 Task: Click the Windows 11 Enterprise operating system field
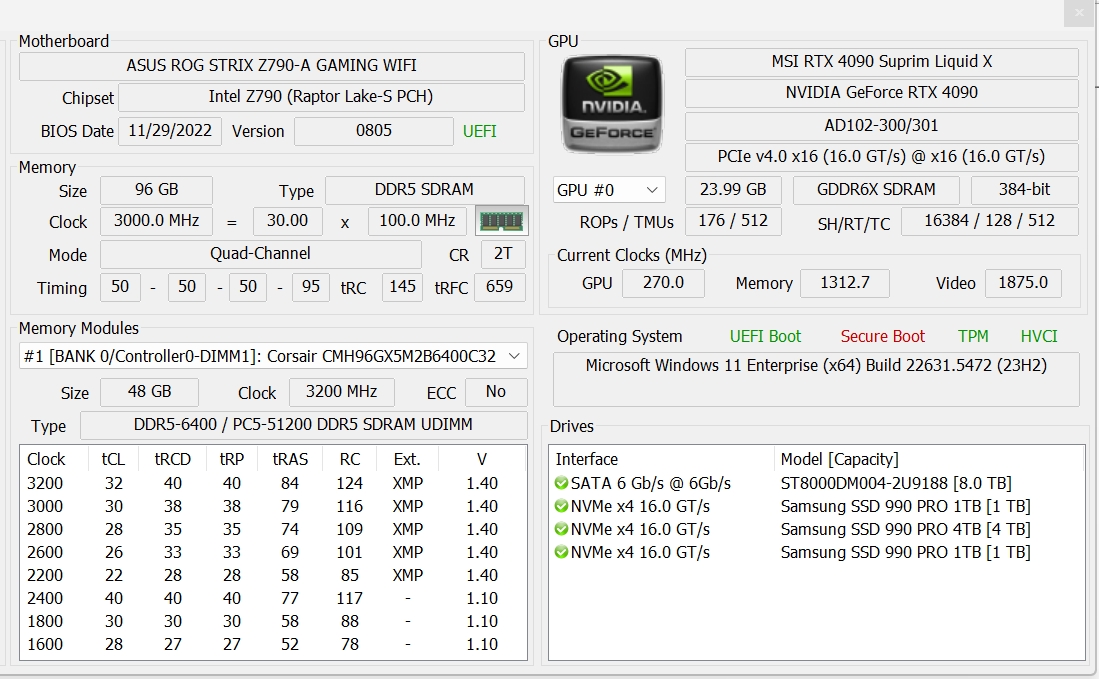816,379
